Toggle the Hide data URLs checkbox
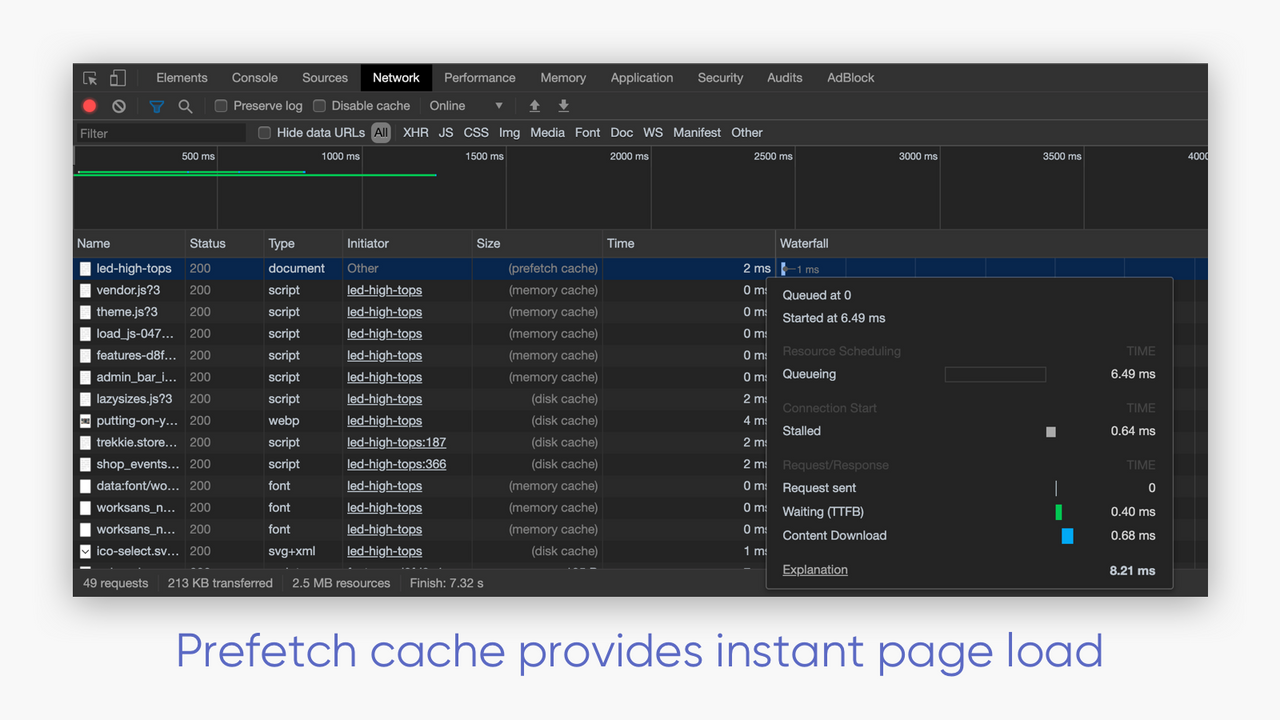Viewport: 1280px width, 720px height. [264, 132]
